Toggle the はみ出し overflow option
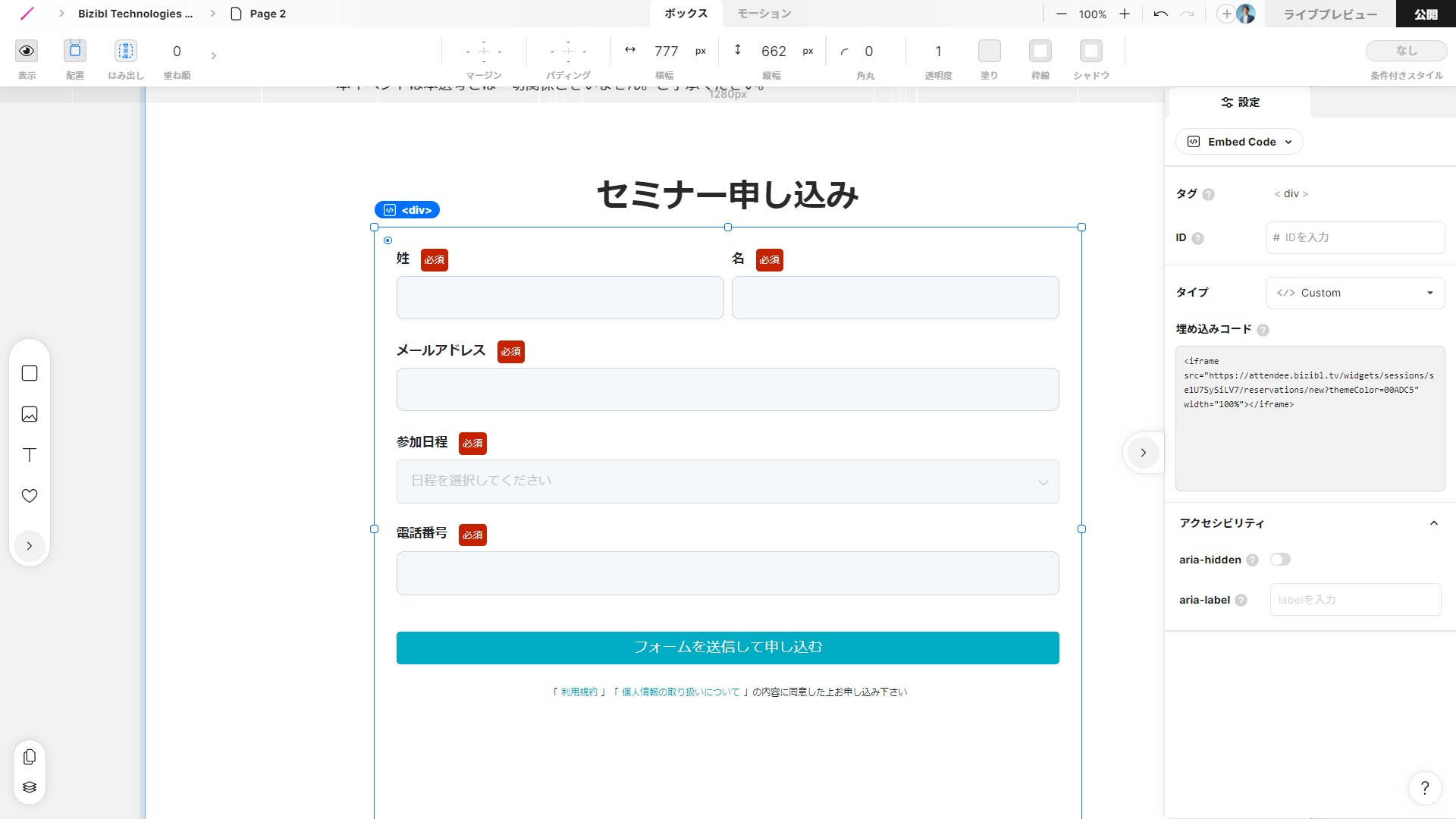The image size is (1456, 819). coord(126,51)
